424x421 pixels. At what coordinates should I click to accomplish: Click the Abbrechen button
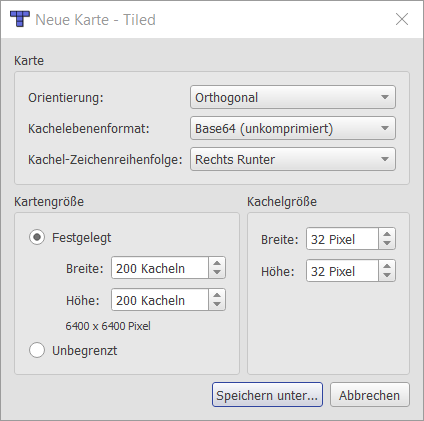point(370,395)
